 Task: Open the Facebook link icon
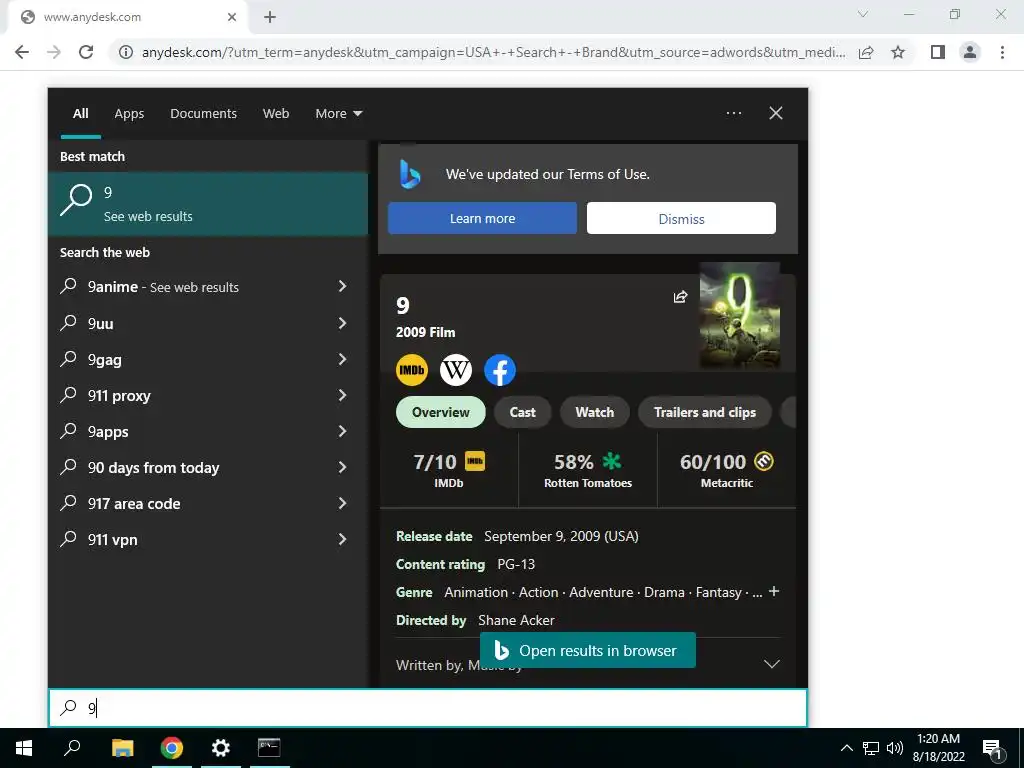500,370
